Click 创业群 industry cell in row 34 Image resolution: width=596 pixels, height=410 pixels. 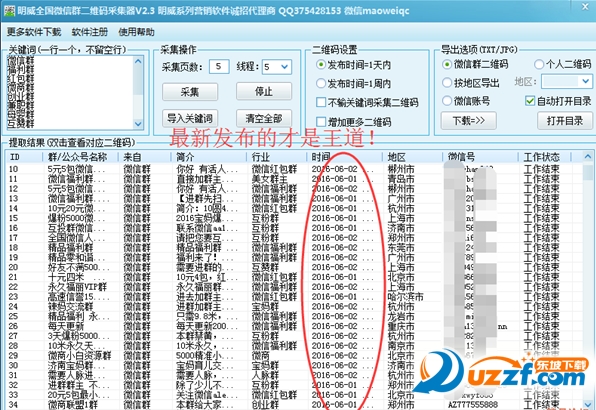point(265,405)
